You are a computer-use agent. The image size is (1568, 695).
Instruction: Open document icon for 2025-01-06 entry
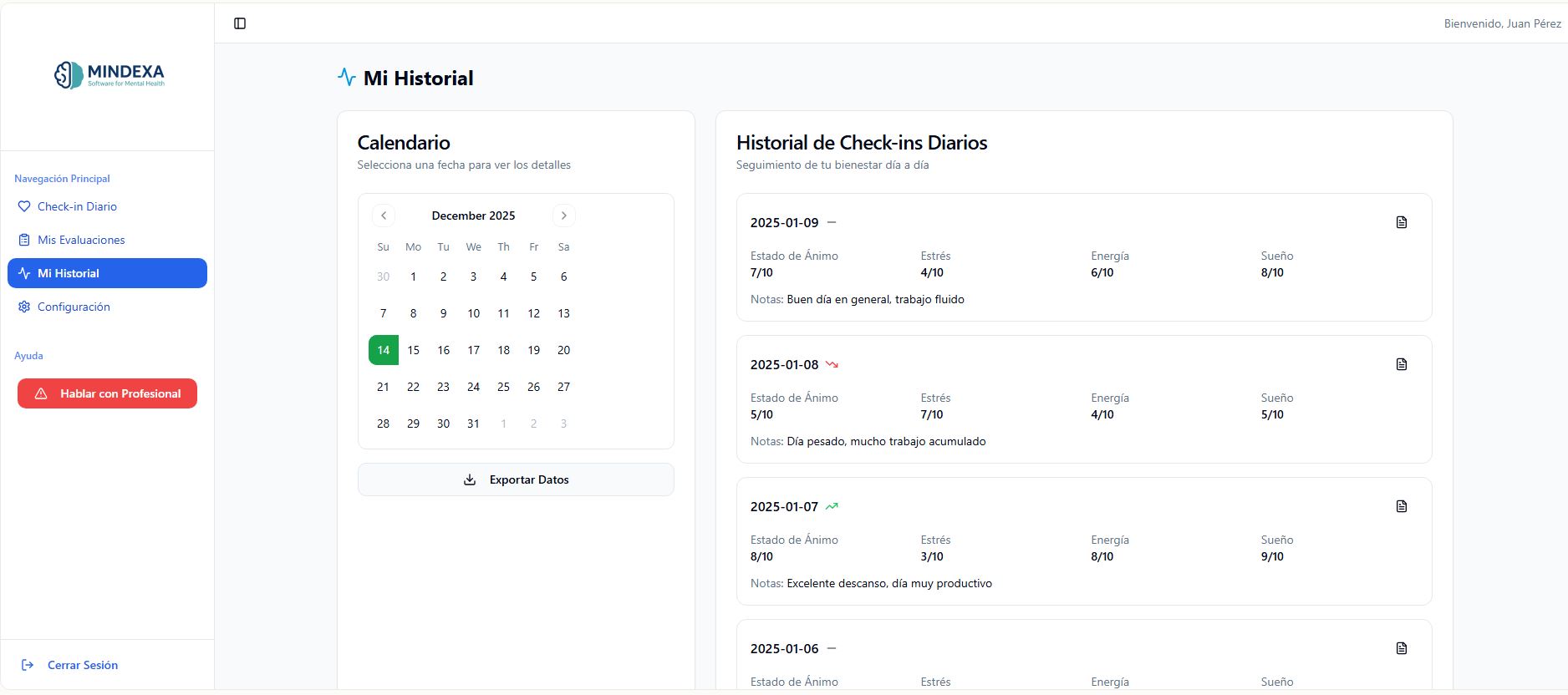[1401, 648]
